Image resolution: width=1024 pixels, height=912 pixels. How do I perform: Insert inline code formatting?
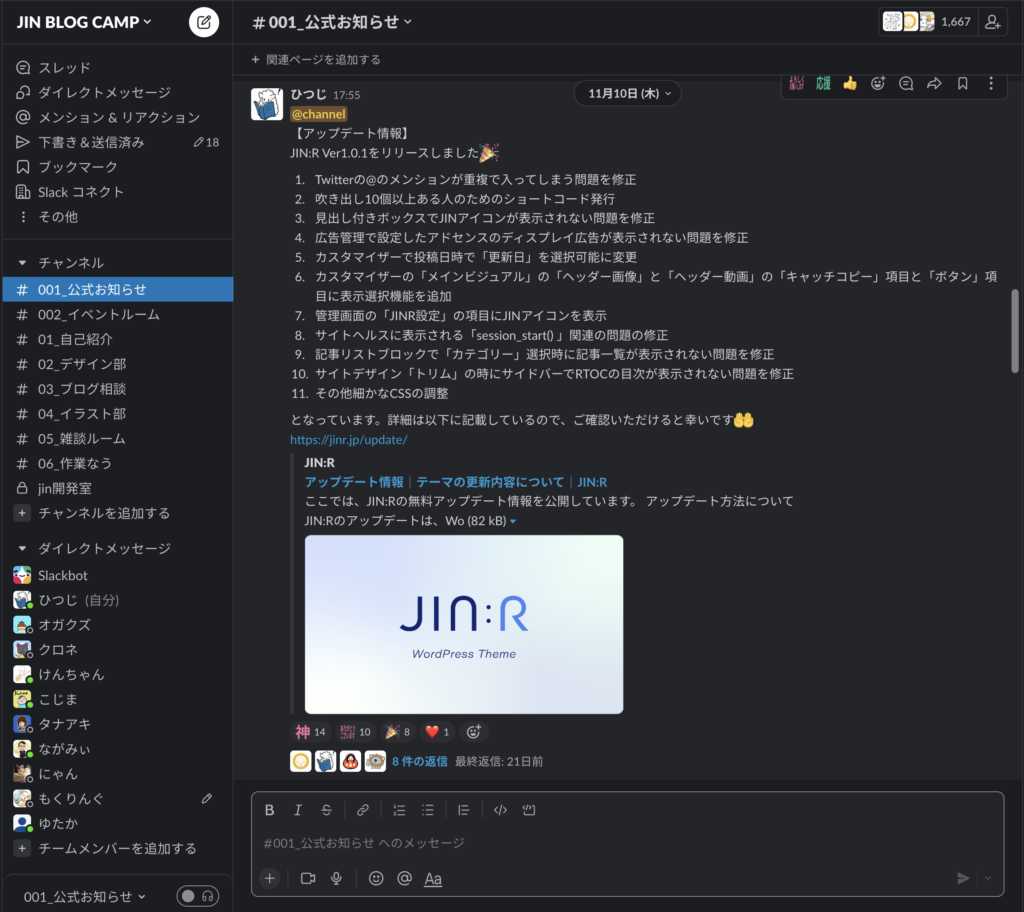click(500, 810)
